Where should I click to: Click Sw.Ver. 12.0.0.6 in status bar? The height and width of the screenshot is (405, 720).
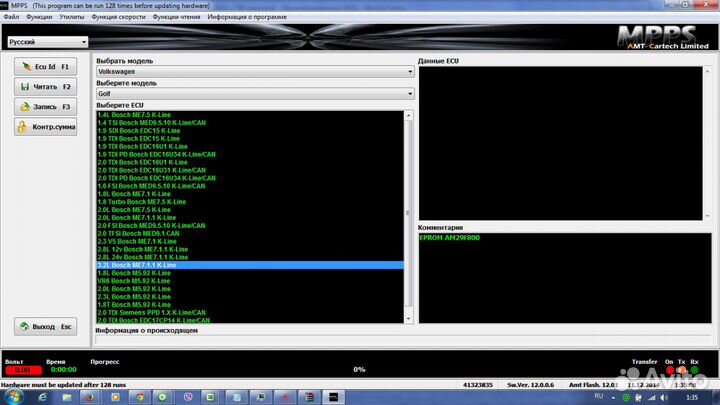click(530, 385)
